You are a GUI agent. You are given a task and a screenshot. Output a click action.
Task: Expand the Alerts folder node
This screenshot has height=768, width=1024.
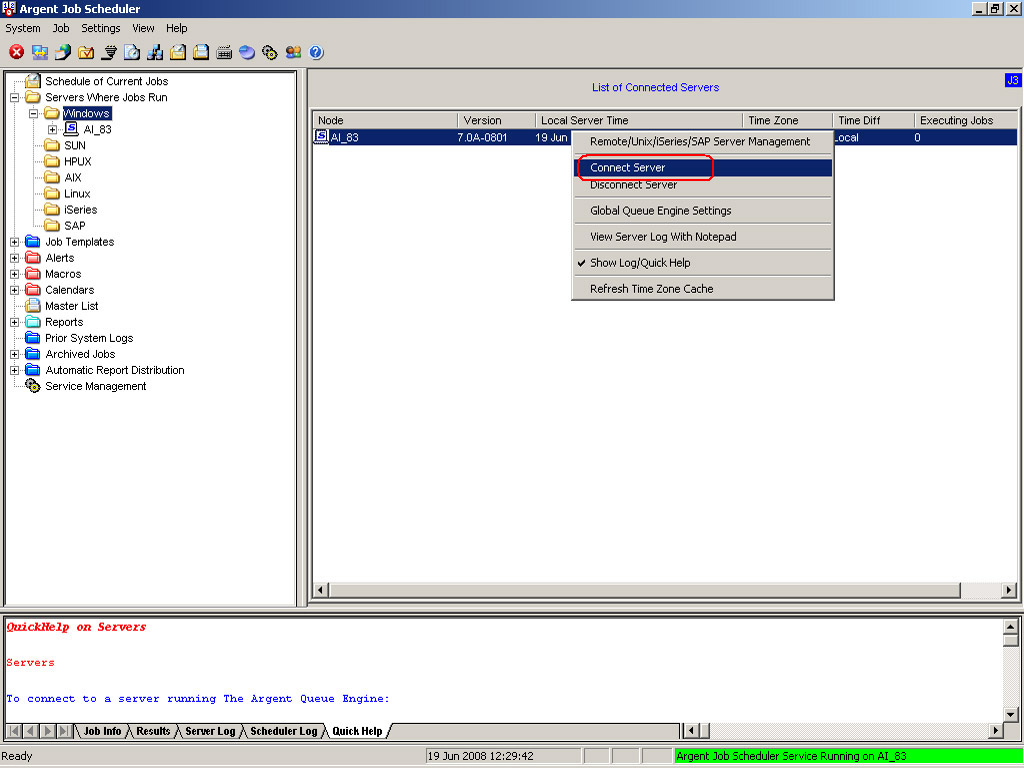tap(14, 258)
